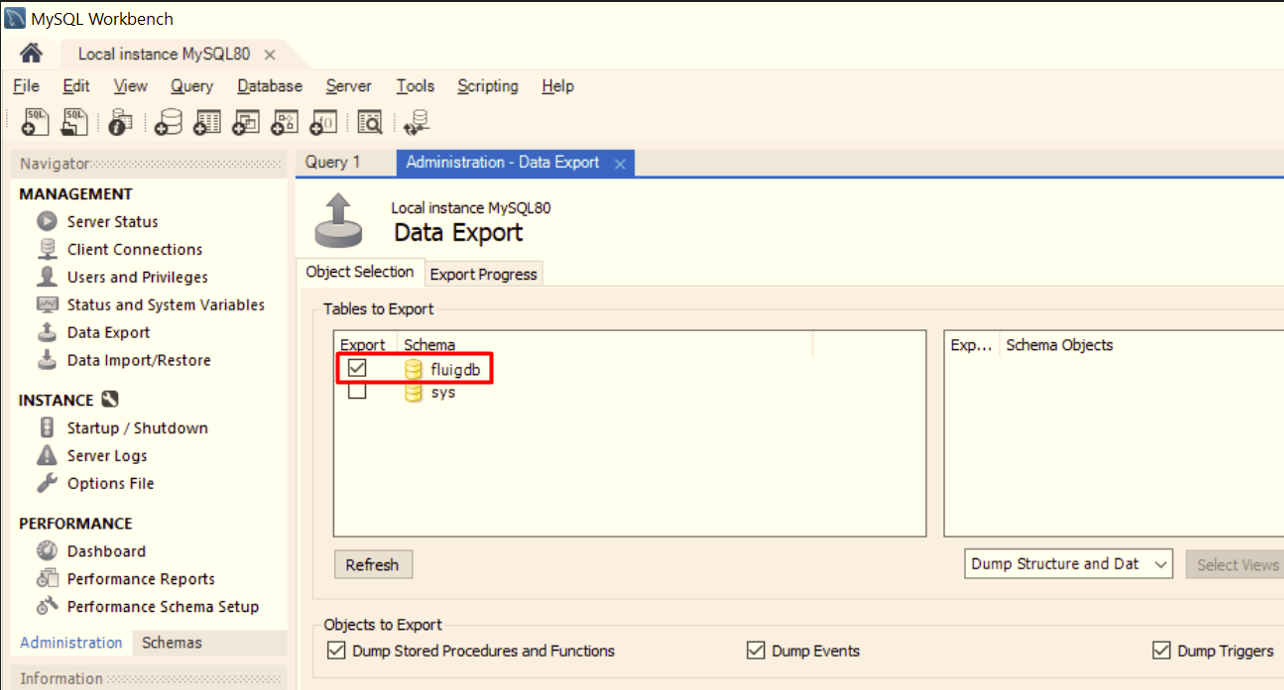
Task: Close Local instance MySQL80 connection tab
Action: tap(270, 55)
